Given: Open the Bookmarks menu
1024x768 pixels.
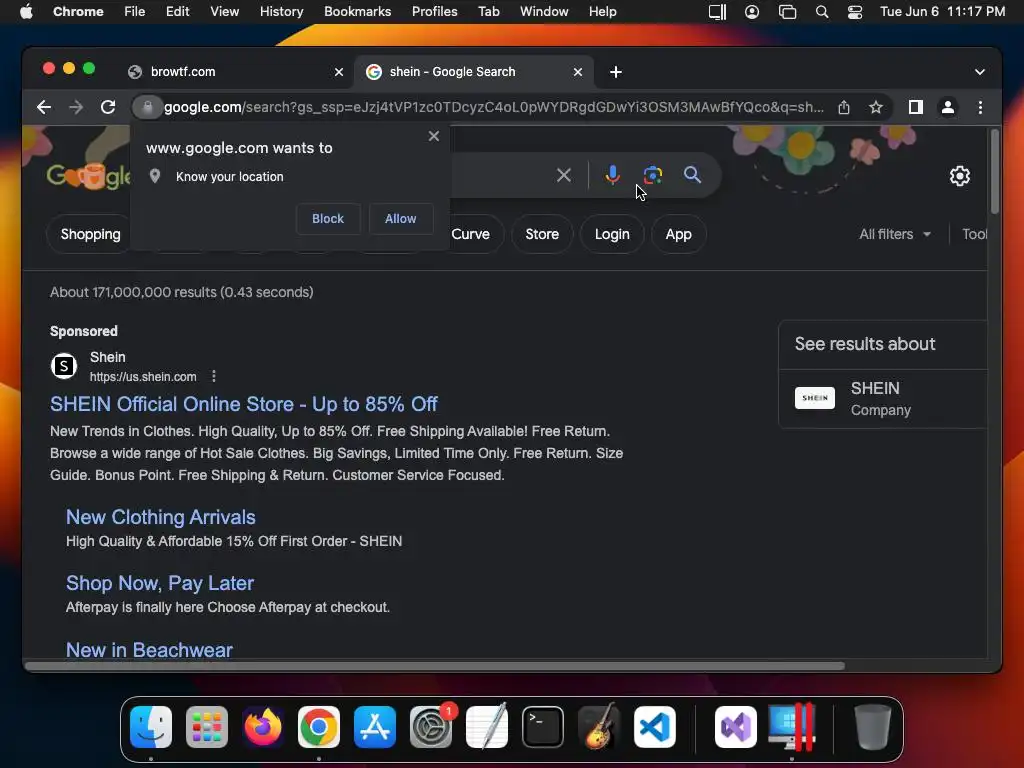Looking at the screenshot, I should (357, 12).
